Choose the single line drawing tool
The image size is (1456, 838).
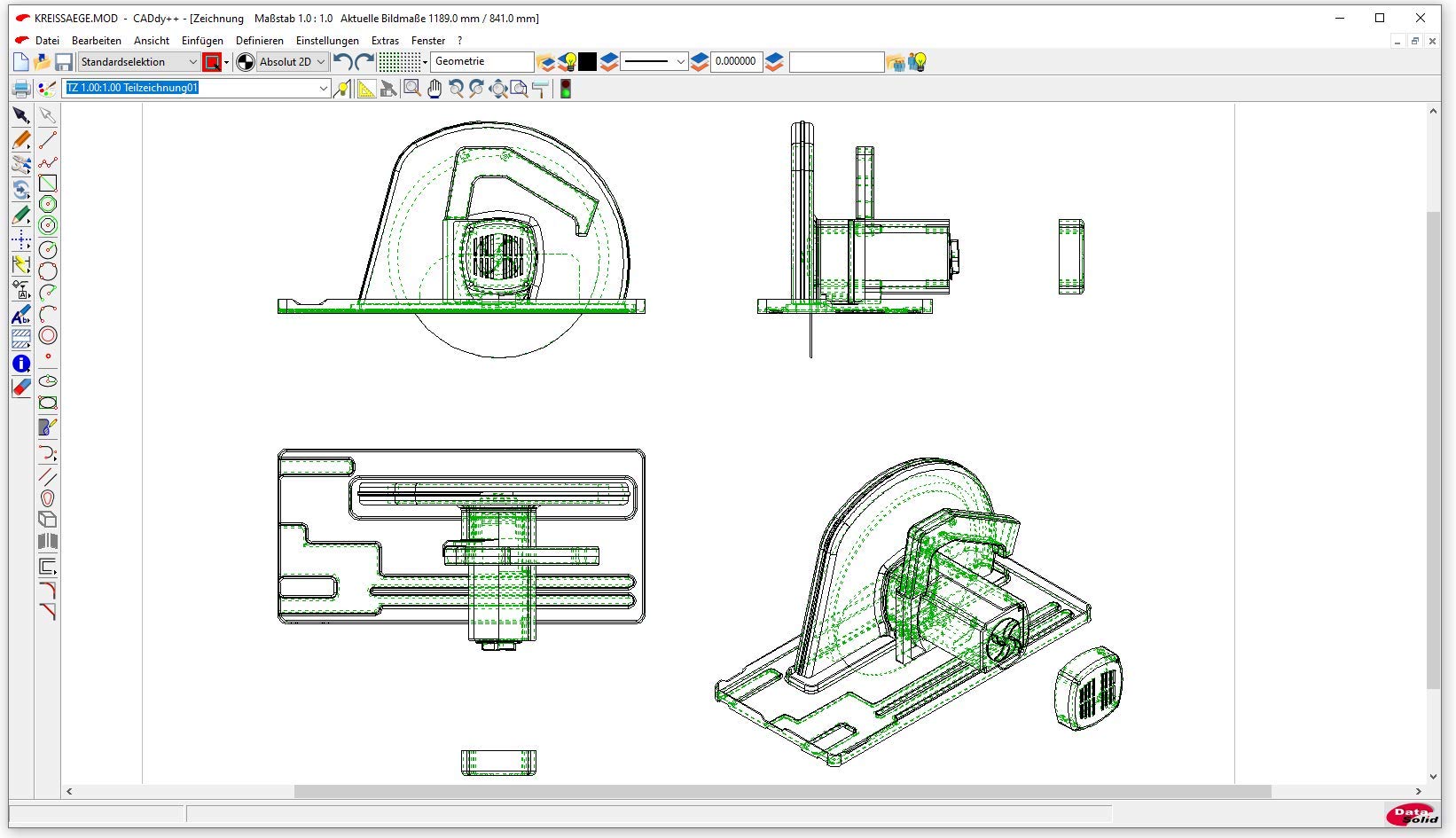(48, 140)
